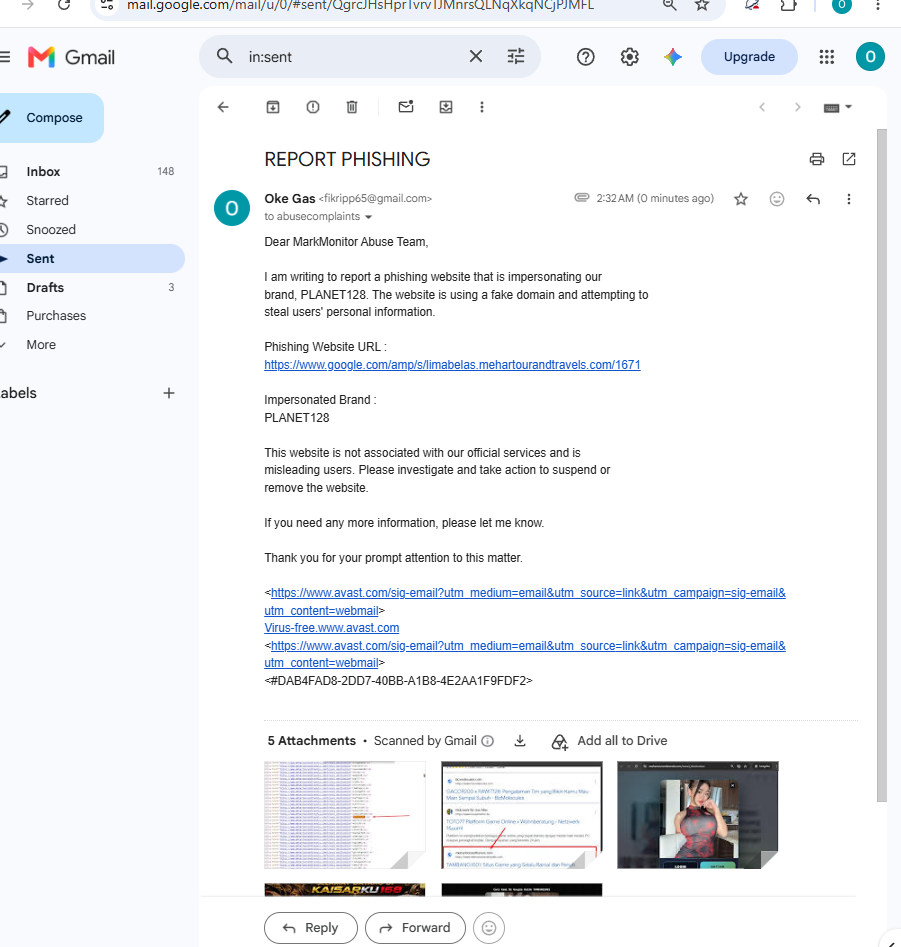Open the phishing website URL link
Screen dimensions: 901x947
tap(452, 365)
